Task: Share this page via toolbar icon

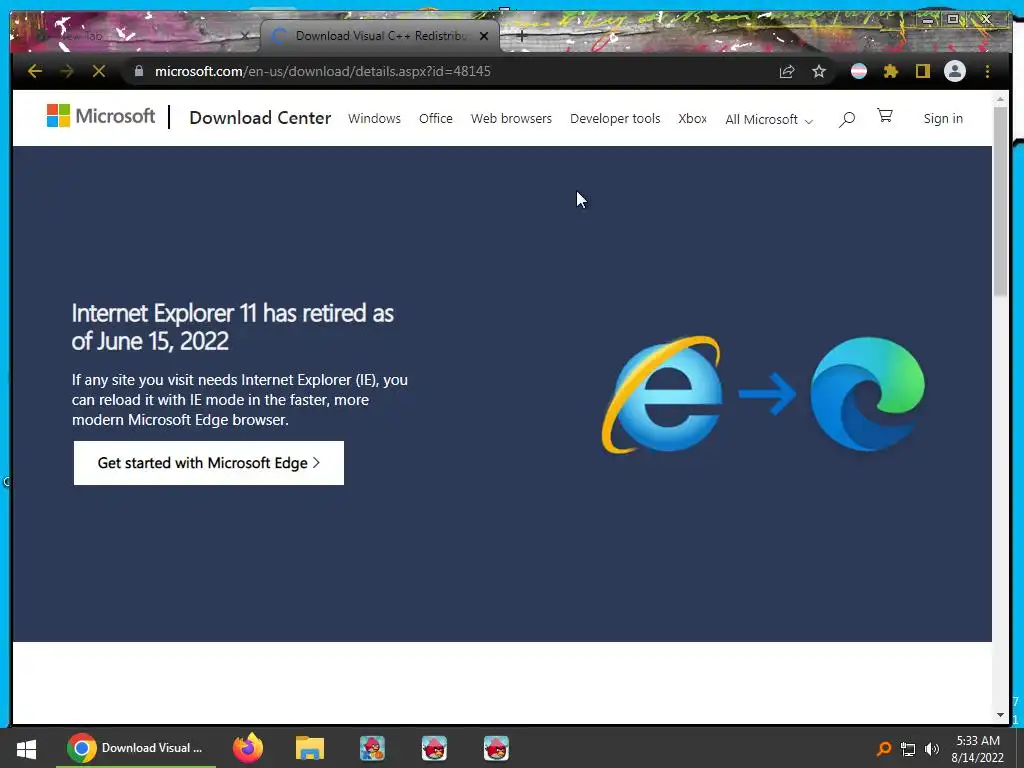Action: point(787,71)
